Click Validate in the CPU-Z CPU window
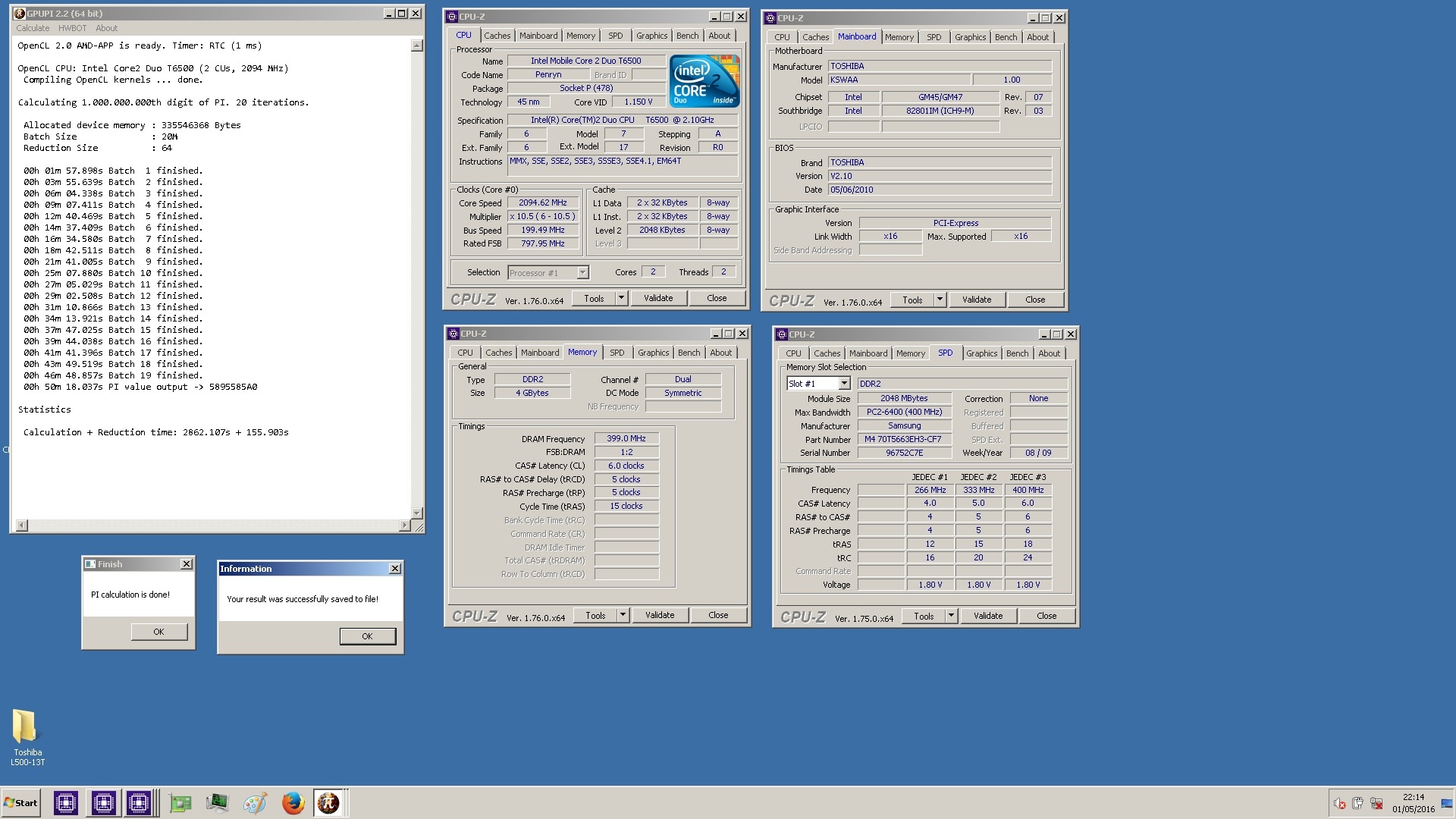The width and height of the screenshot is (1456, 819). [658, 298]
